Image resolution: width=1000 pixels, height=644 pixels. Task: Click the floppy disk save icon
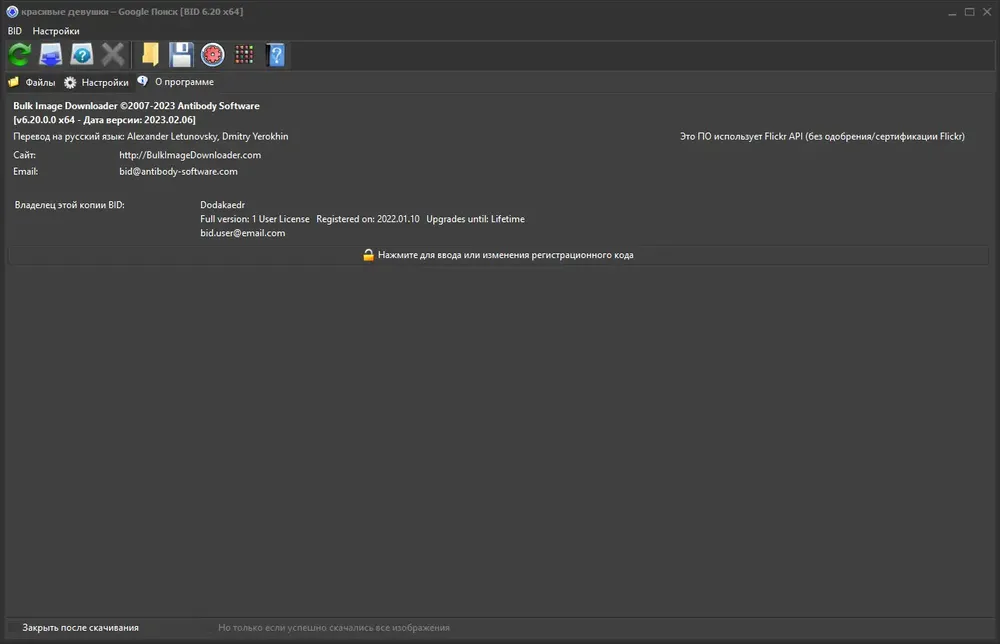181,55
